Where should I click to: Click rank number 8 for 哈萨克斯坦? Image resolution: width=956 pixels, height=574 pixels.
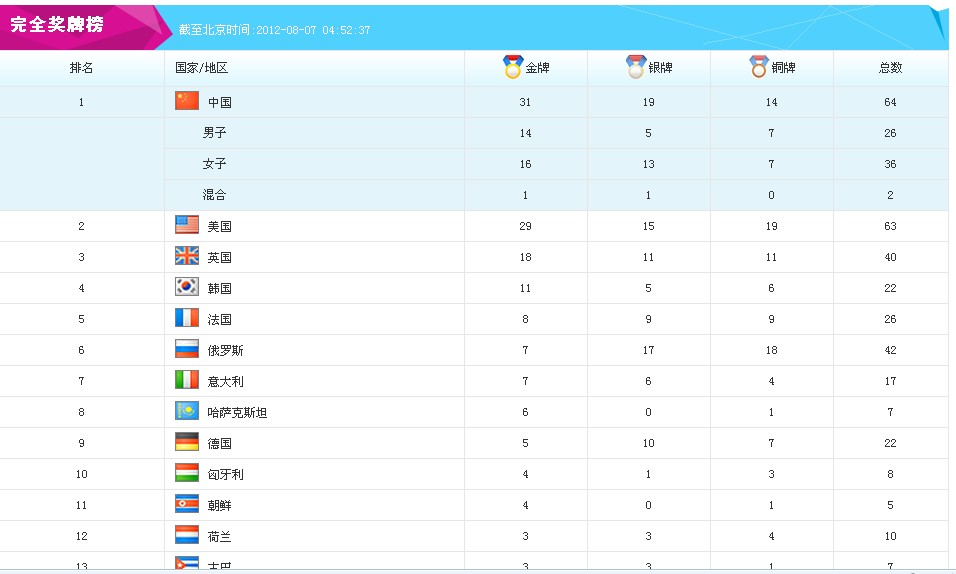81,412
